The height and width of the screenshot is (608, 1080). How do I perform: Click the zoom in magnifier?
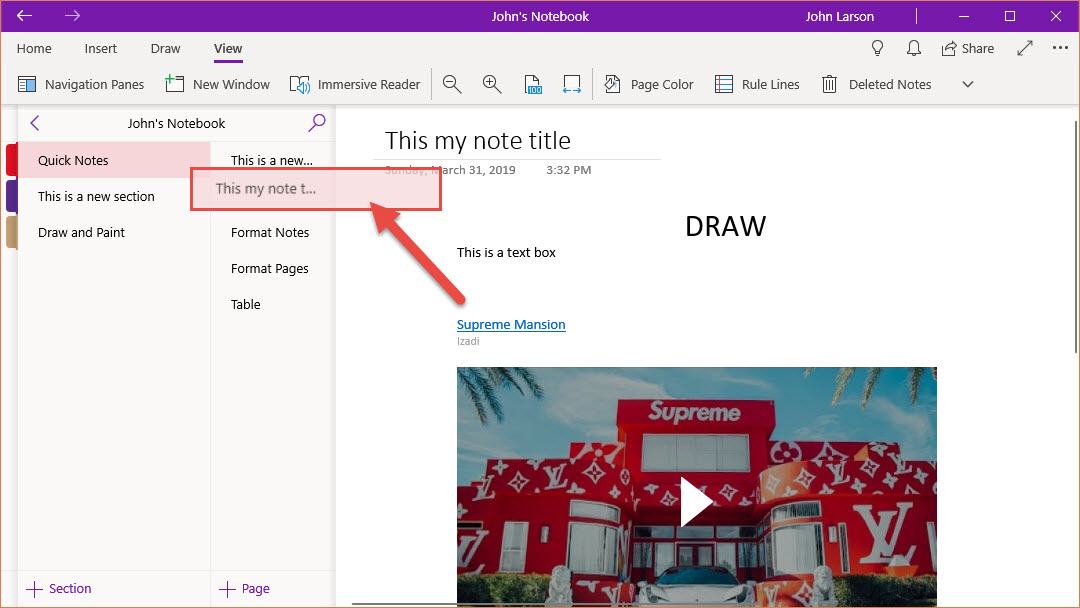(491, 85)
